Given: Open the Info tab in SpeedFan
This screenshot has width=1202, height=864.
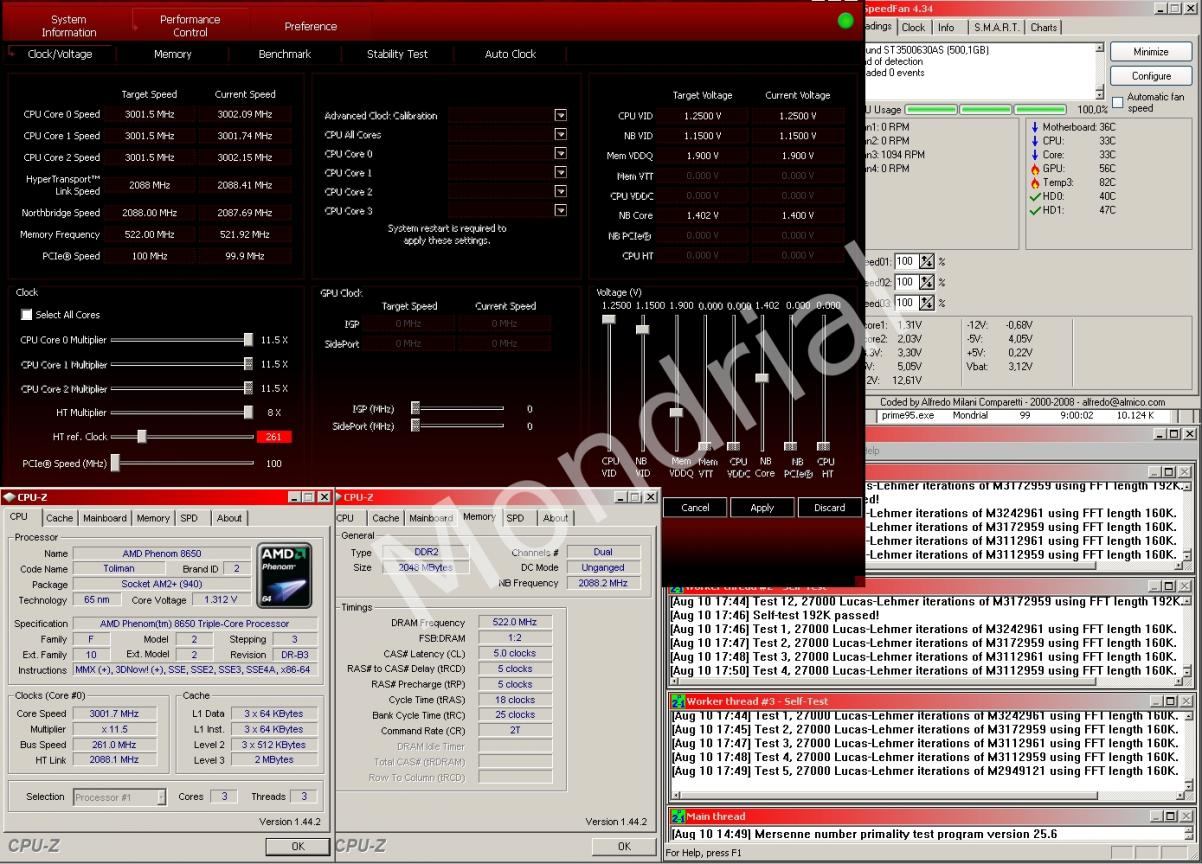Looking at the screenshot, I should tap(946, 28).
